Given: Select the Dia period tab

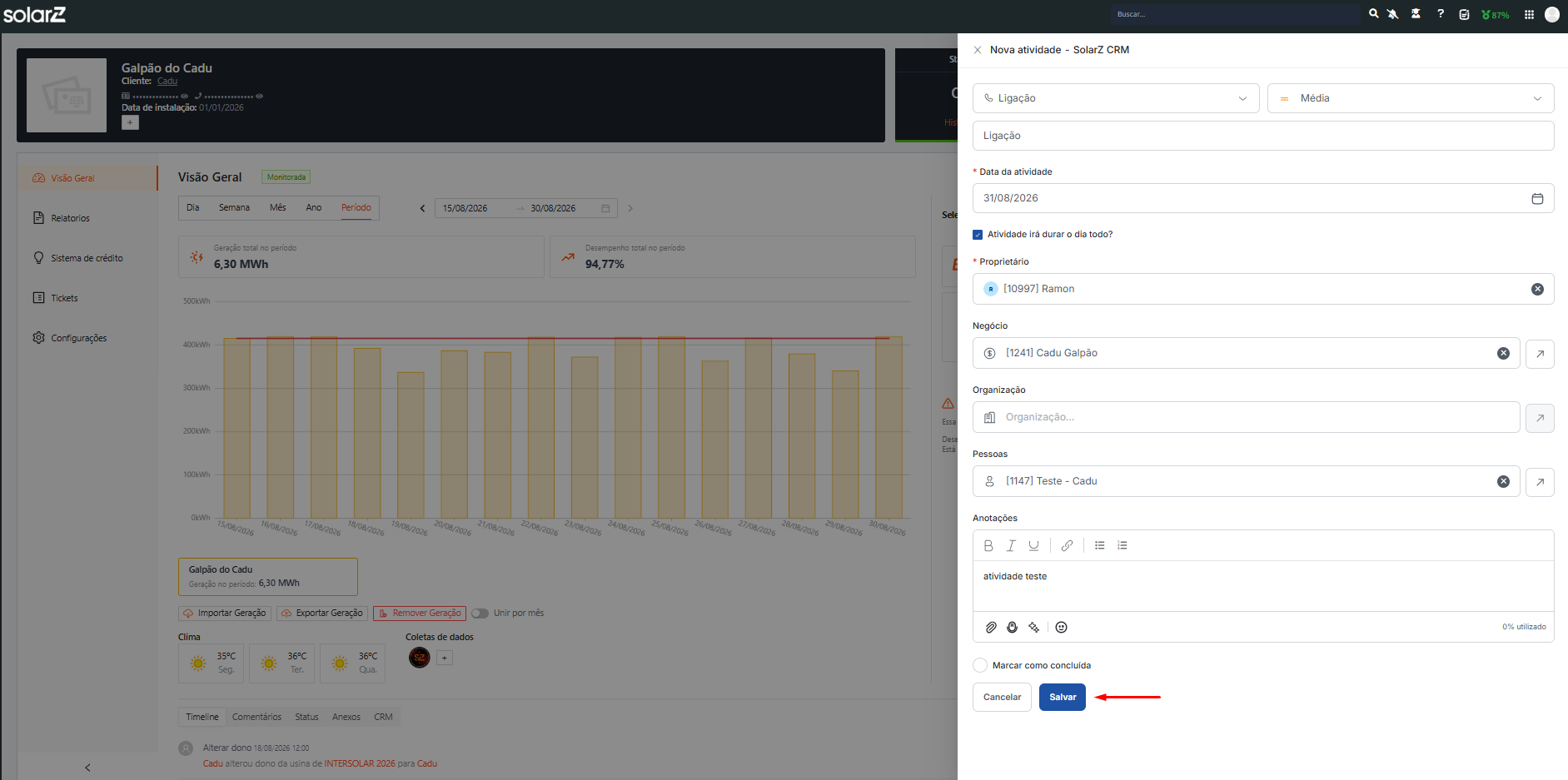Looking at the screenshot, I should tap(193, 207).
